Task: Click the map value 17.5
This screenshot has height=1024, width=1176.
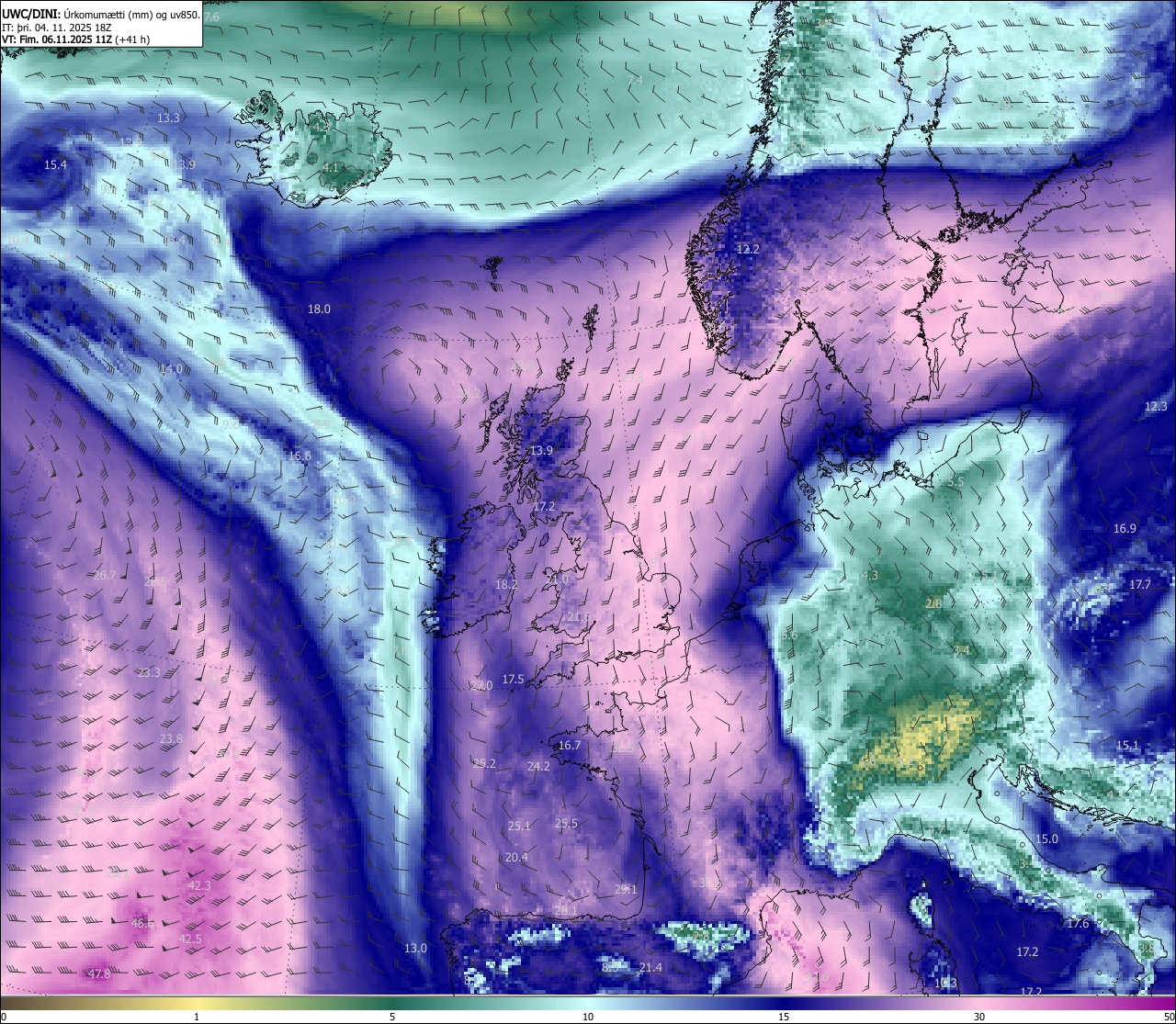Action: (x=513, y=680)
